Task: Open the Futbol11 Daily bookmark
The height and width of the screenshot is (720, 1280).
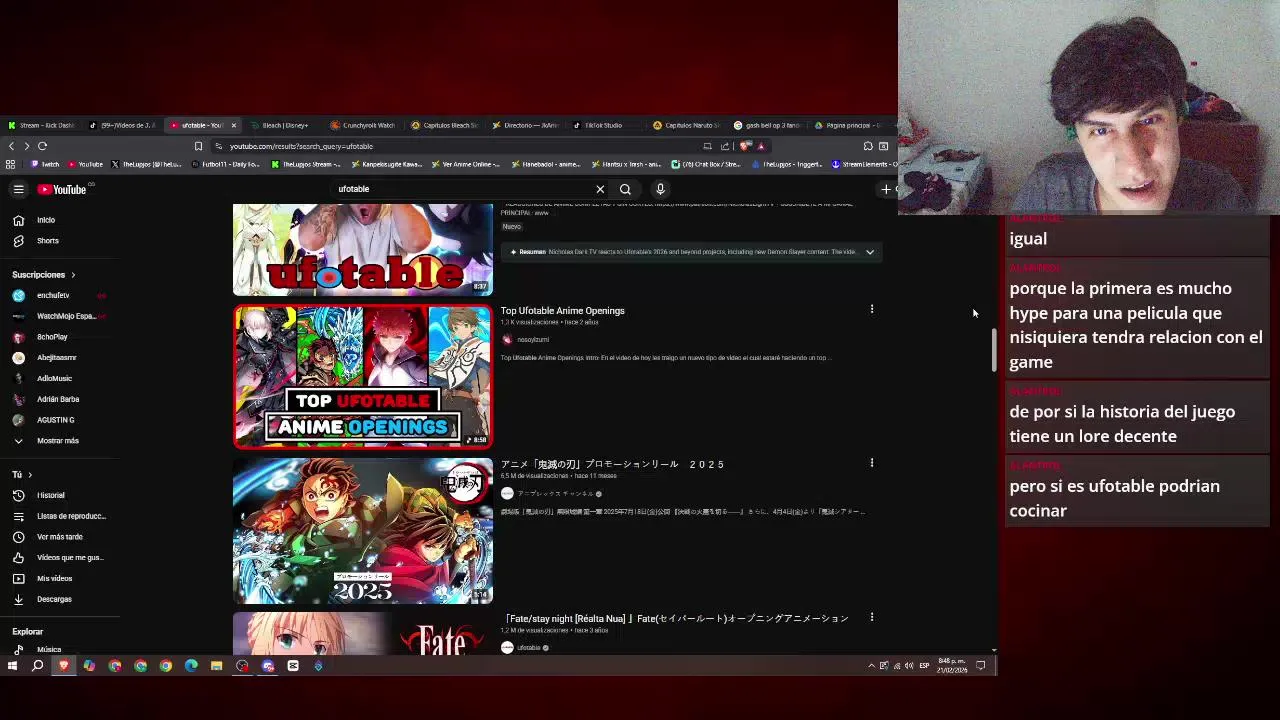Action: tap(225, 164)
